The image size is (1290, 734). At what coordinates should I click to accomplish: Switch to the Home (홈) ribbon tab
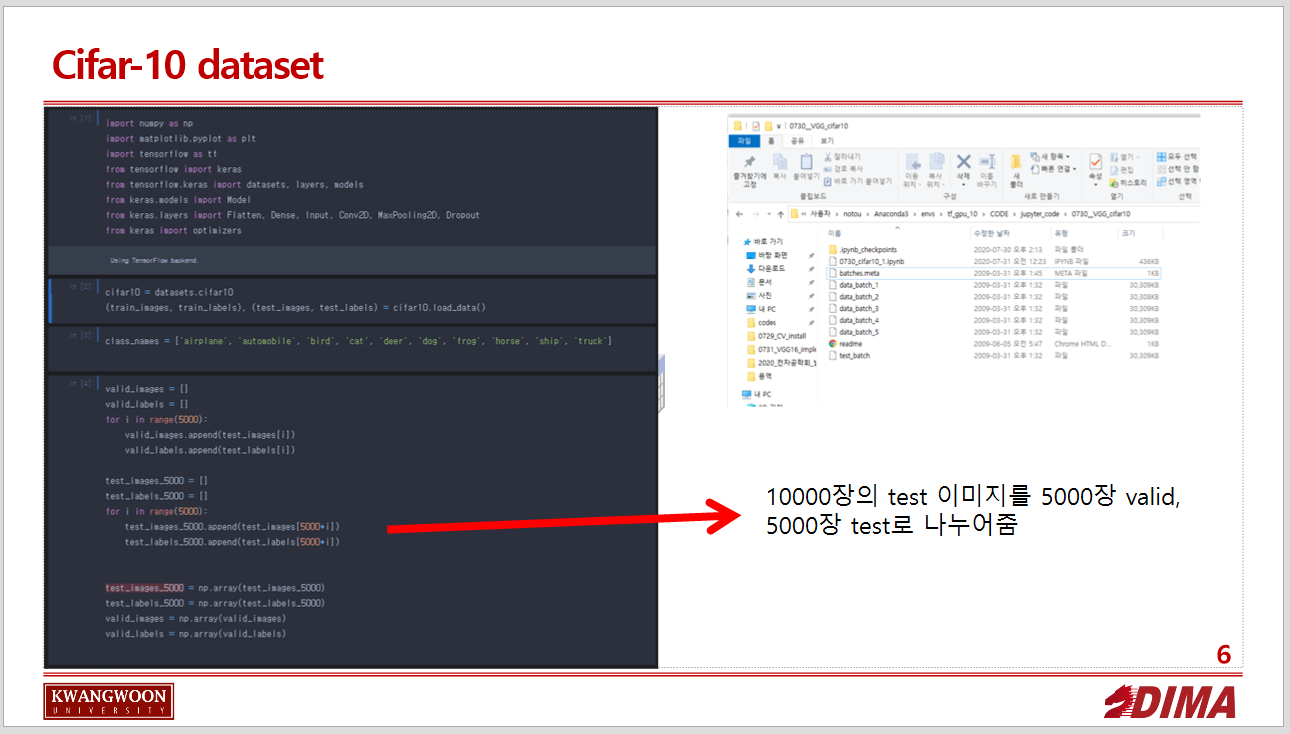pyautogui.click(x=771, y=141)
